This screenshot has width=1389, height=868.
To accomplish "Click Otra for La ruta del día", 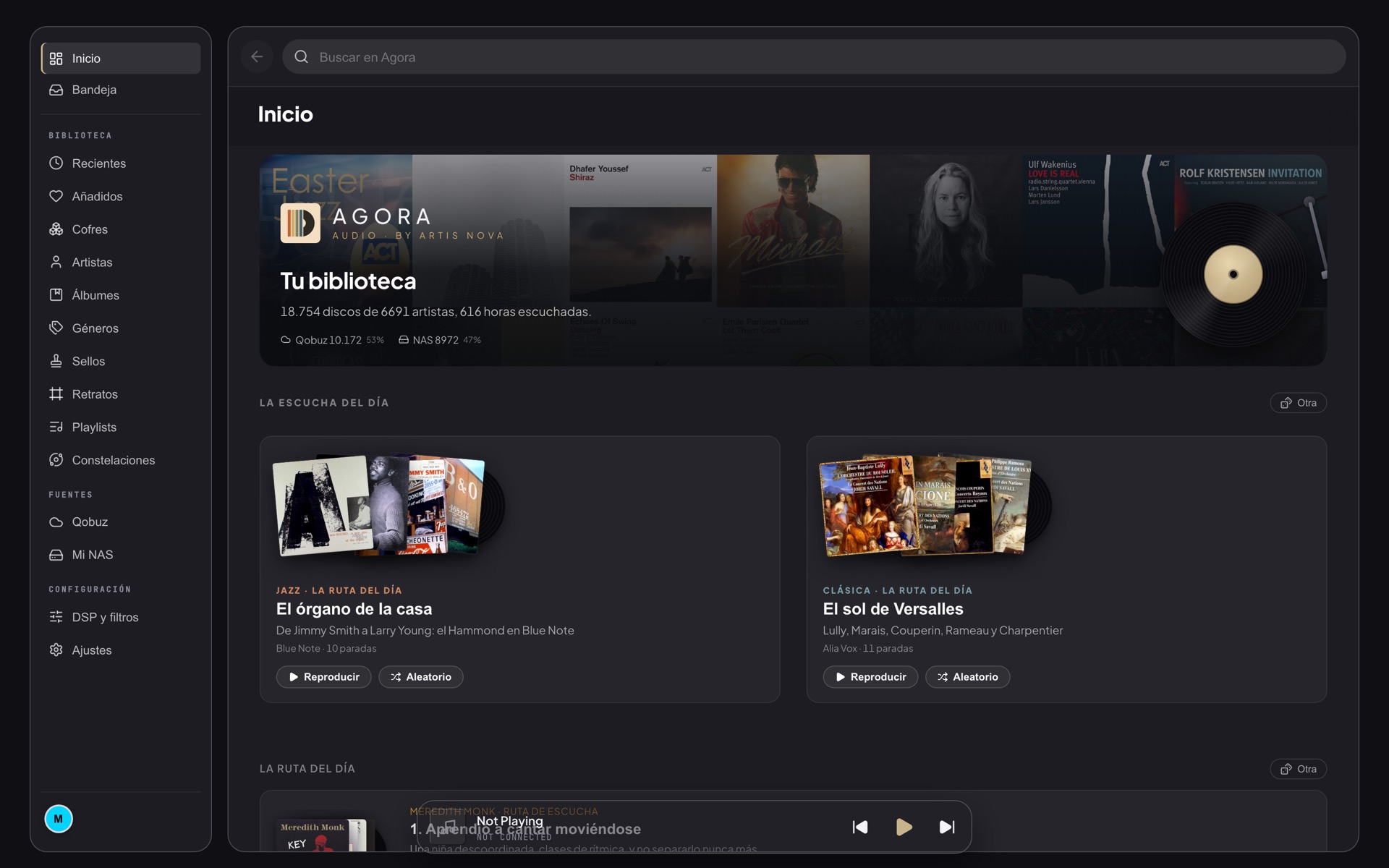I will coord(1298,769).
